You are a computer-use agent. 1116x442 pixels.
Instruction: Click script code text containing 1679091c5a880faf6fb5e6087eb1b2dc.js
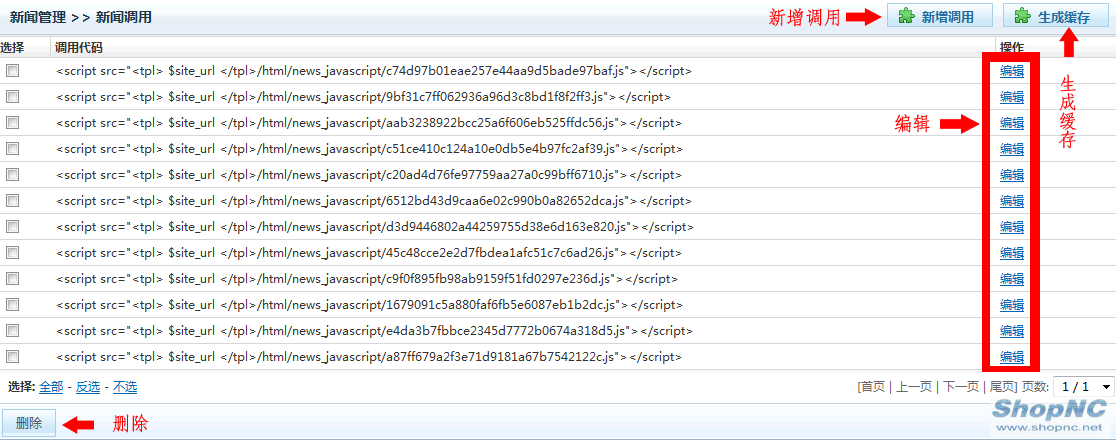(x=369, y=305)
